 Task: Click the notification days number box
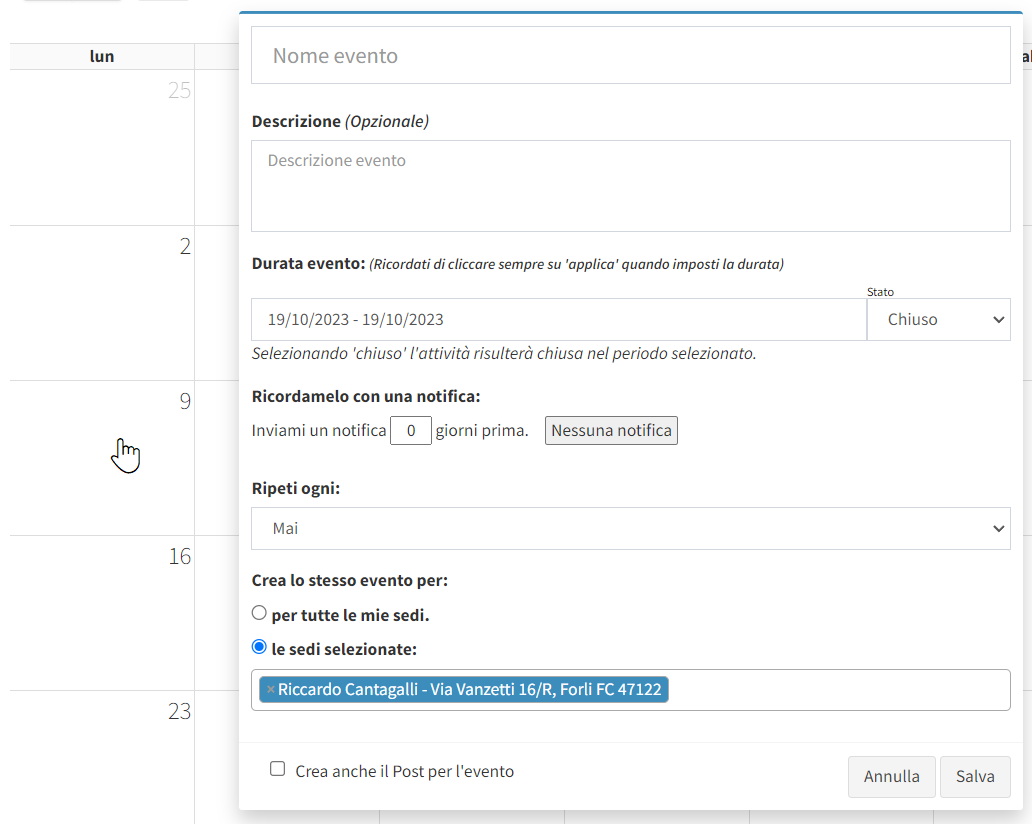[410, 431]
